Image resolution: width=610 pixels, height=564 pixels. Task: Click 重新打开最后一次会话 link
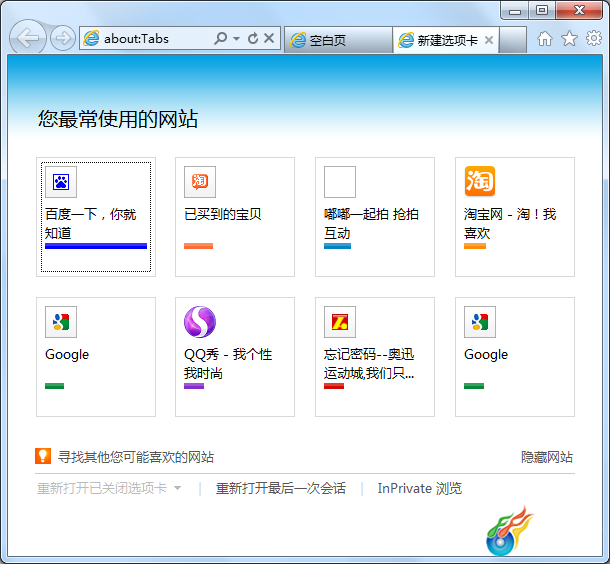(280, 488)
